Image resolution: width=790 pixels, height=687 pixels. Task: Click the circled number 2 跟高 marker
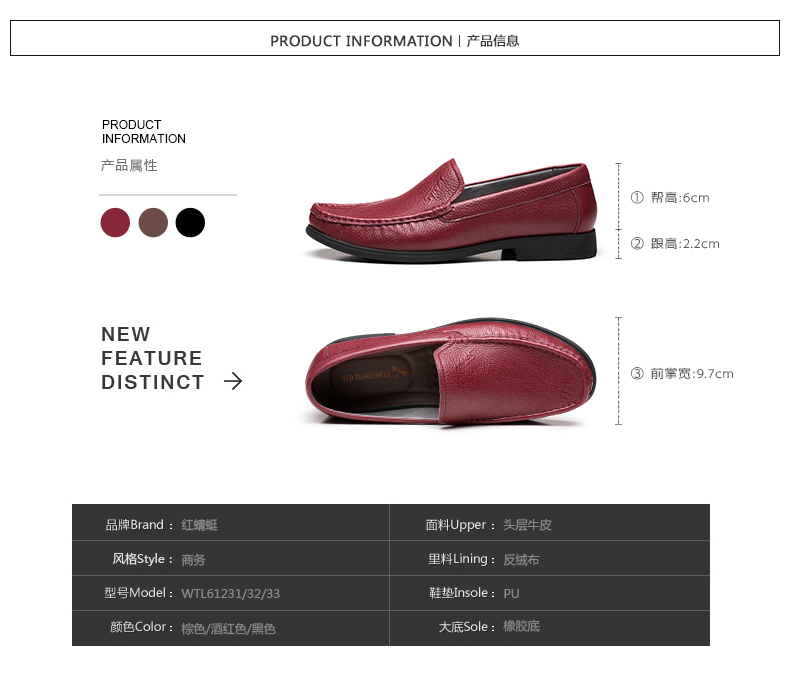(x=637, y=244)
